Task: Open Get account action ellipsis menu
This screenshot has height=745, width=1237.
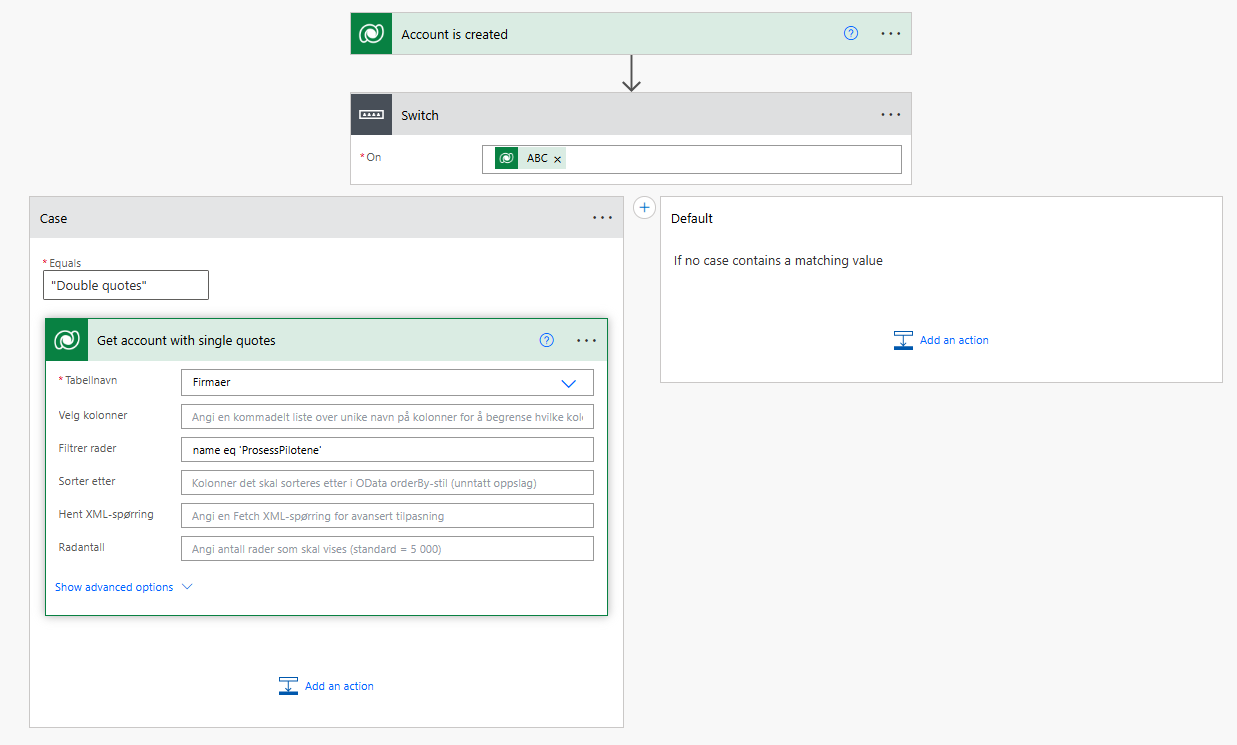Action: (586, 340)
